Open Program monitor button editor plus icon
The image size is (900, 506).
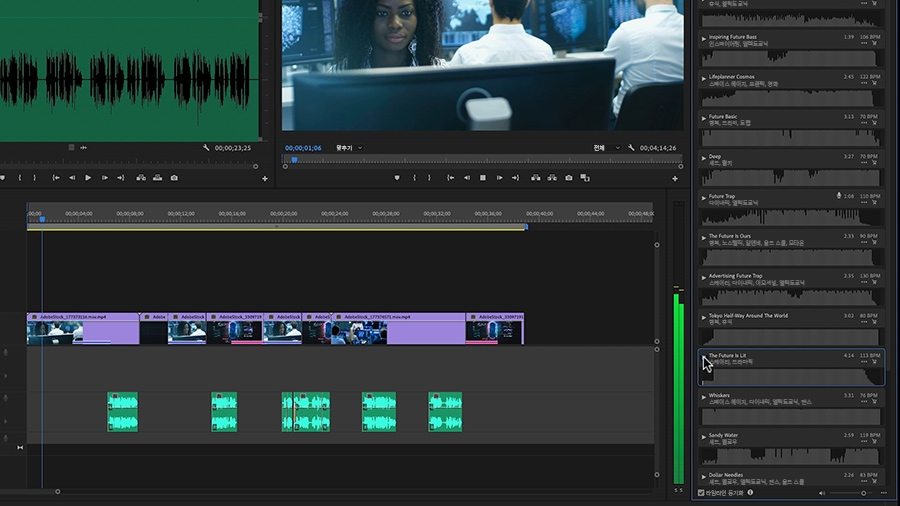click(675, 178)
